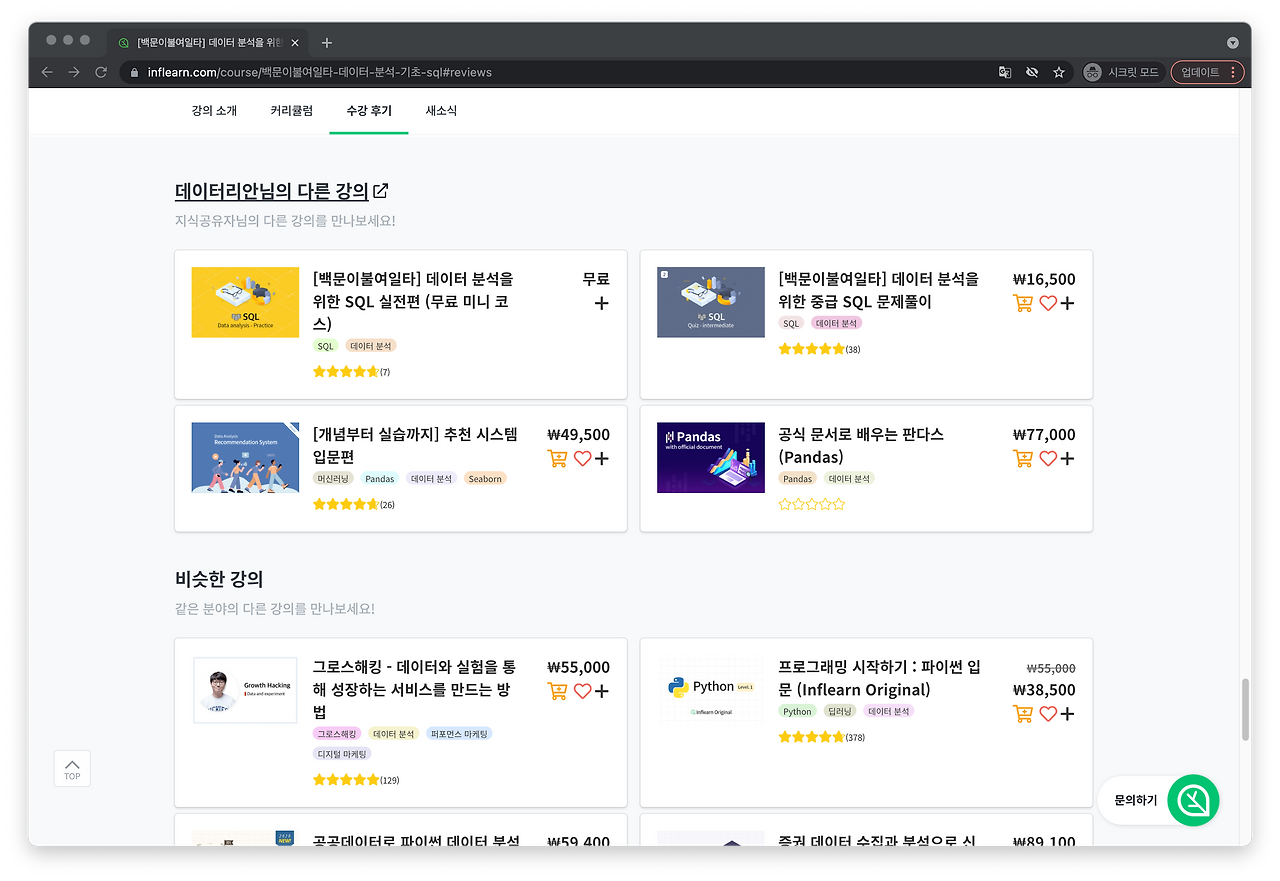
Task: Click the Python tag on 파이썬 입문 card
Action: (x=798, y=711)
